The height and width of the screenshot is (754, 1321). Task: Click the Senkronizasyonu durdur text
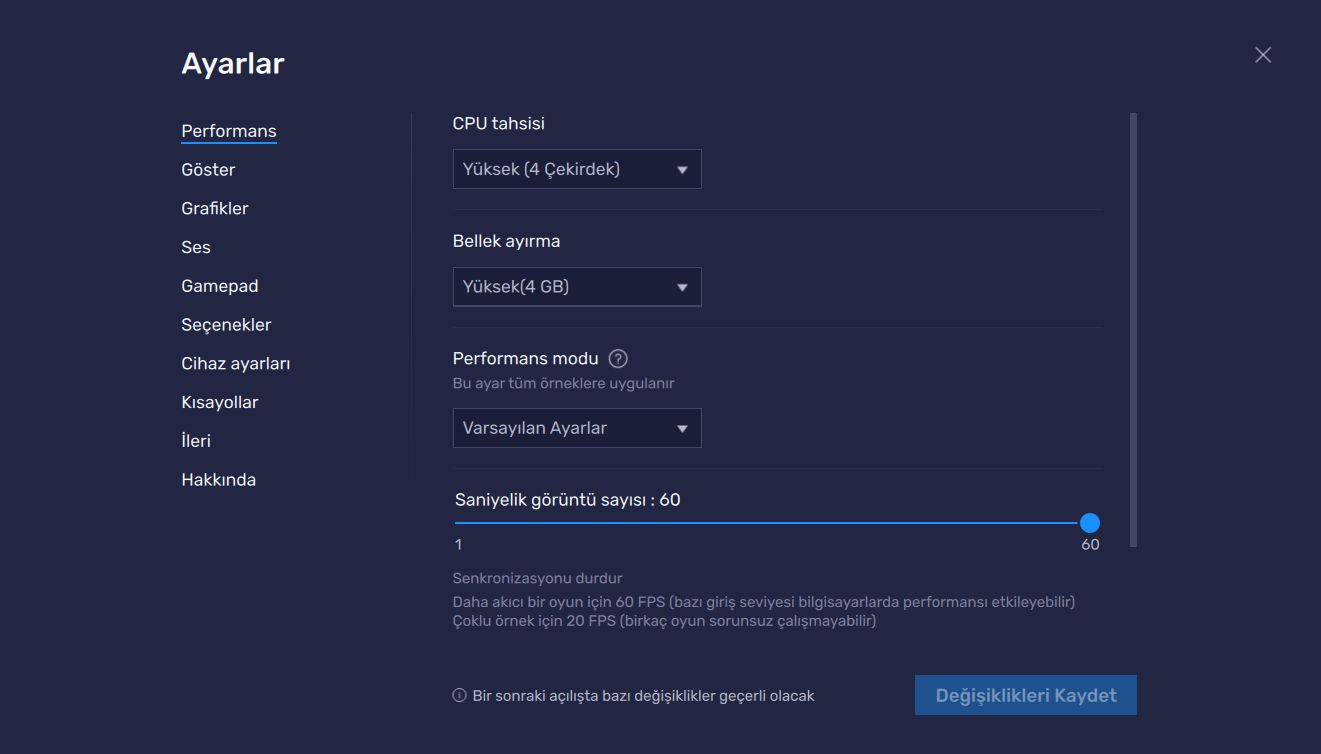tap(538, 578)
